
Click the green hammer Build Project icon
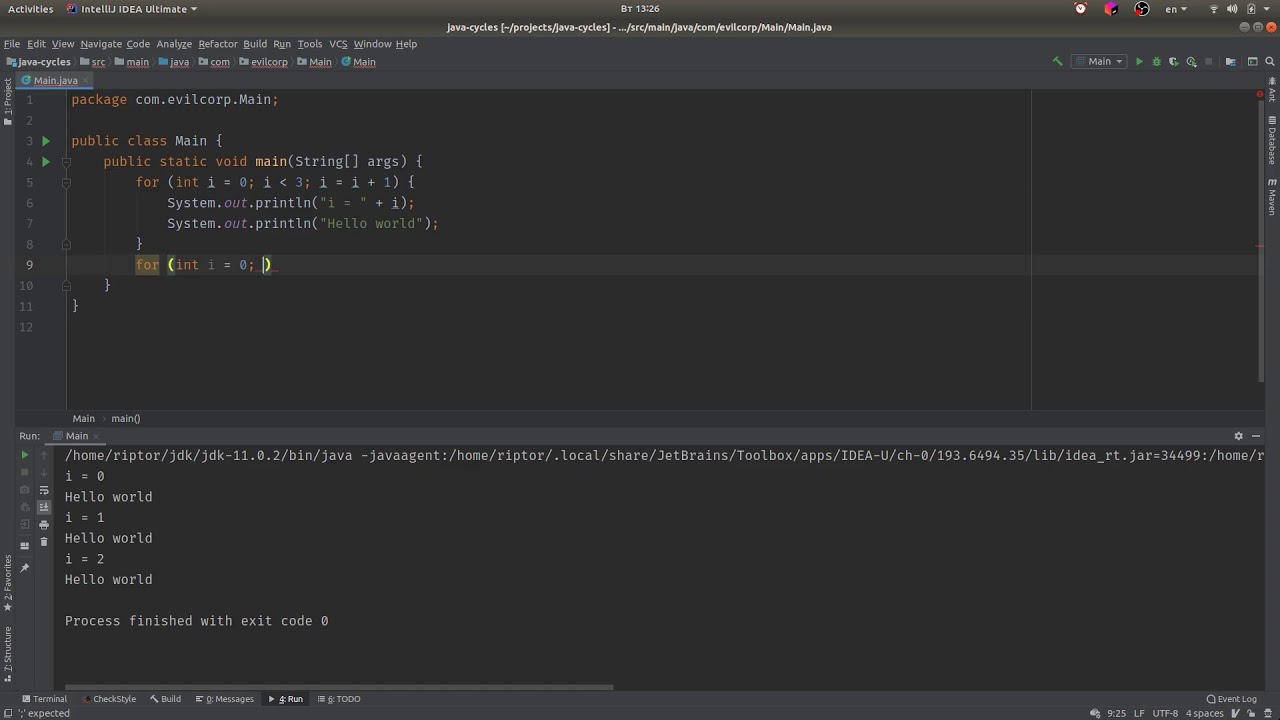(1057, 62)
